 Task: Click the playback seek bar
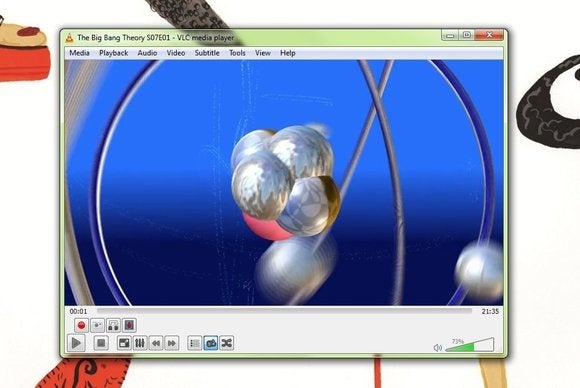[x=284, y=311]
